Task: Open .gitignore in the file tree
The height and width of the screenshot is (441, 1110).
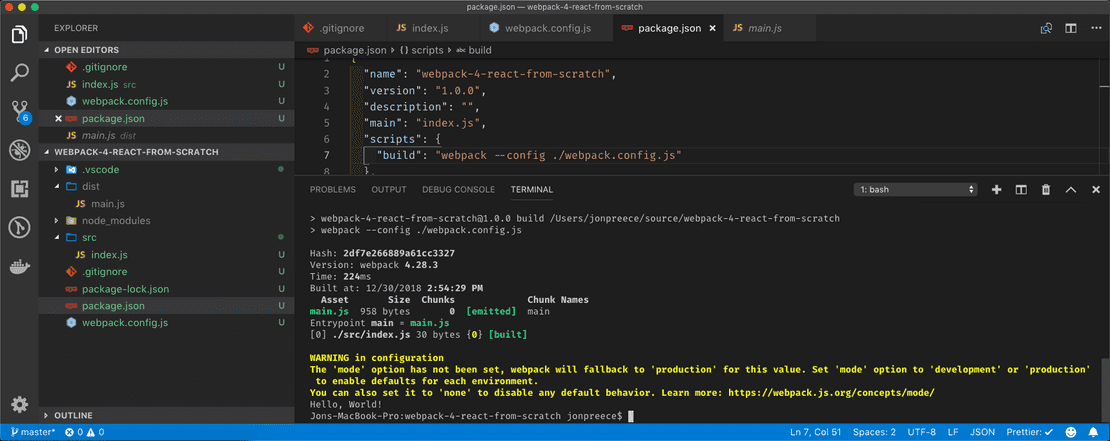Action: (x=166, y=272)
